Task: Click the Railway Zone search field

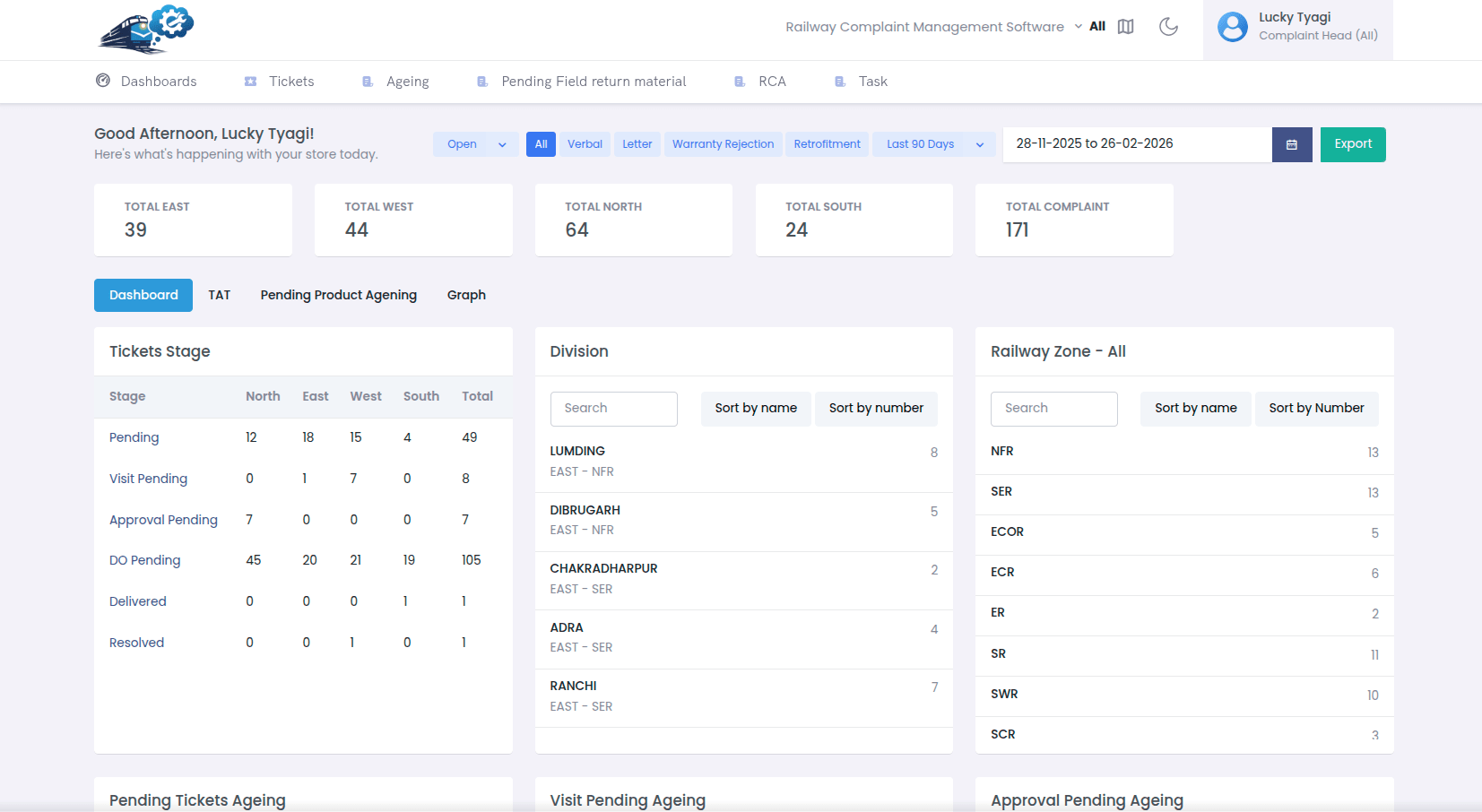Action: point(1053,408)
